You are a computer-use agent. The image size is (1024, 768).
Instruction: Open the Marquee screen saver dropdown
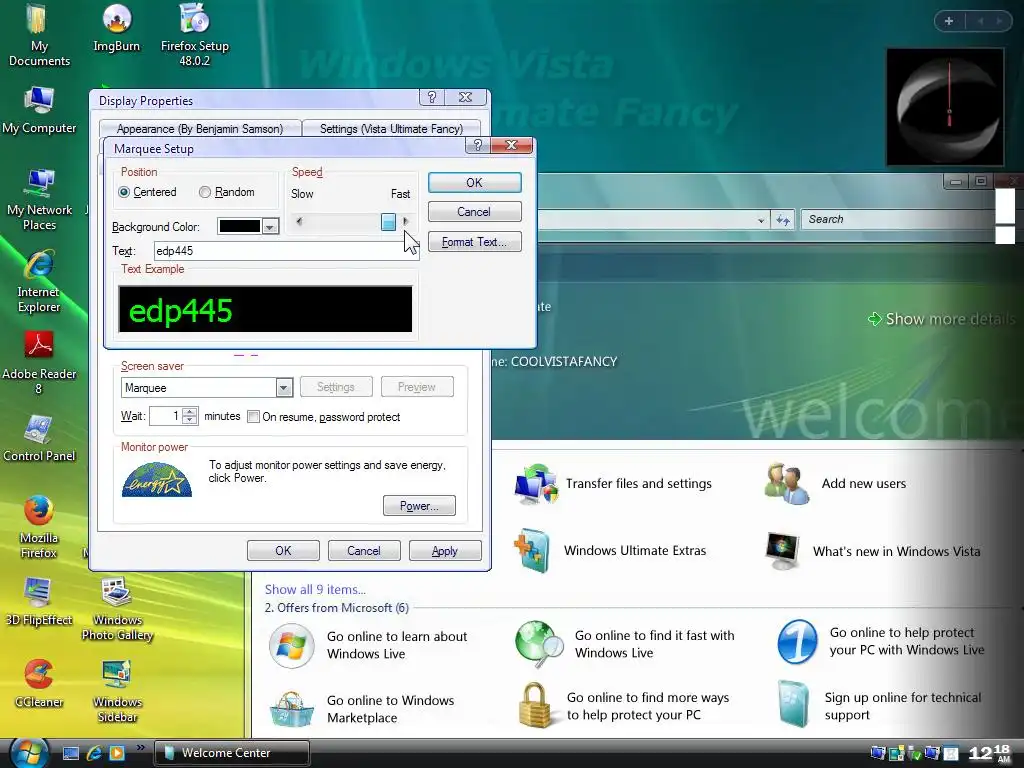[x=283, y=388]
